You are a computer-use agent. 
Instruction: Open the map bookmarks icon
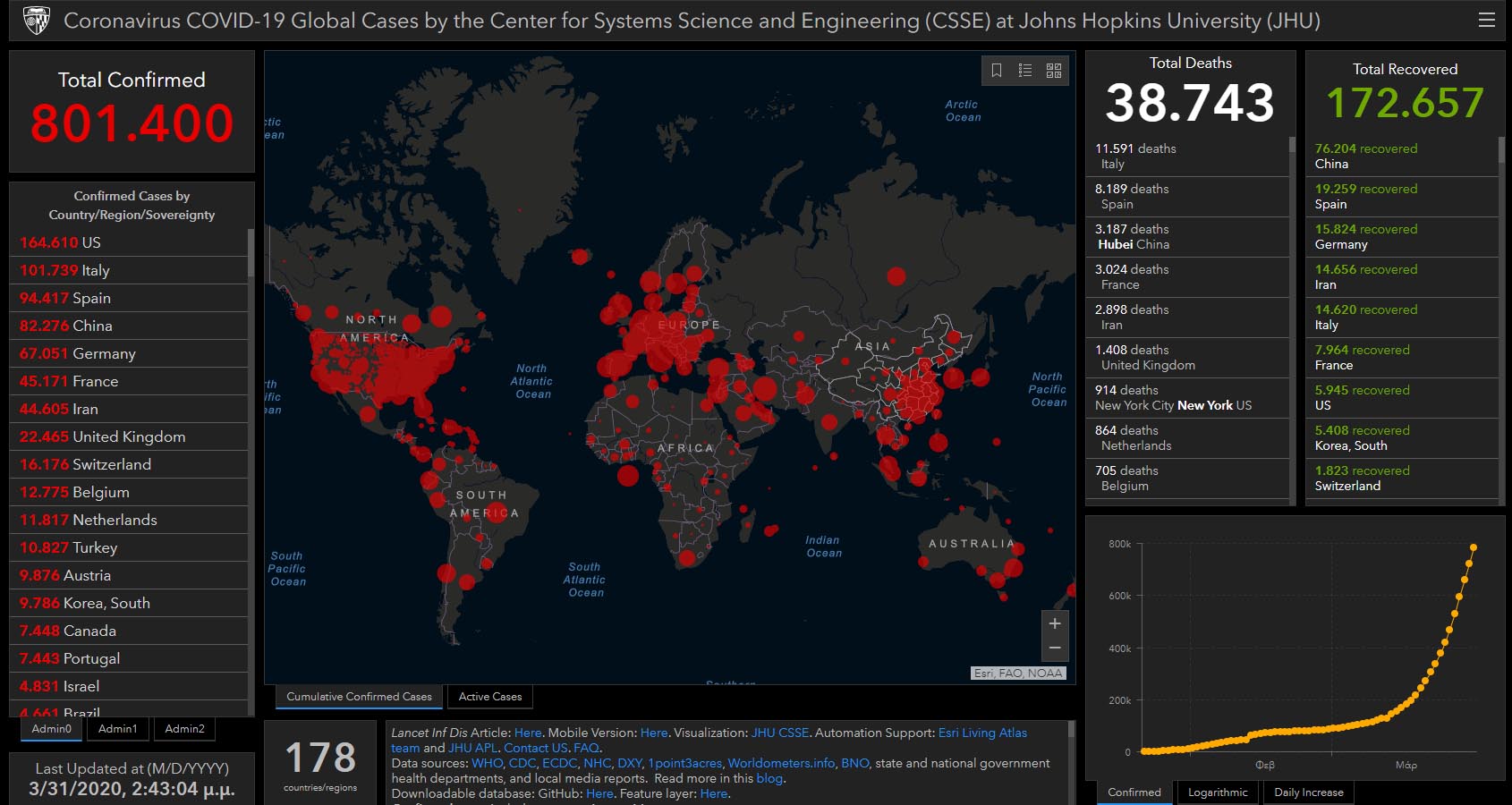[x=997, y=70]
